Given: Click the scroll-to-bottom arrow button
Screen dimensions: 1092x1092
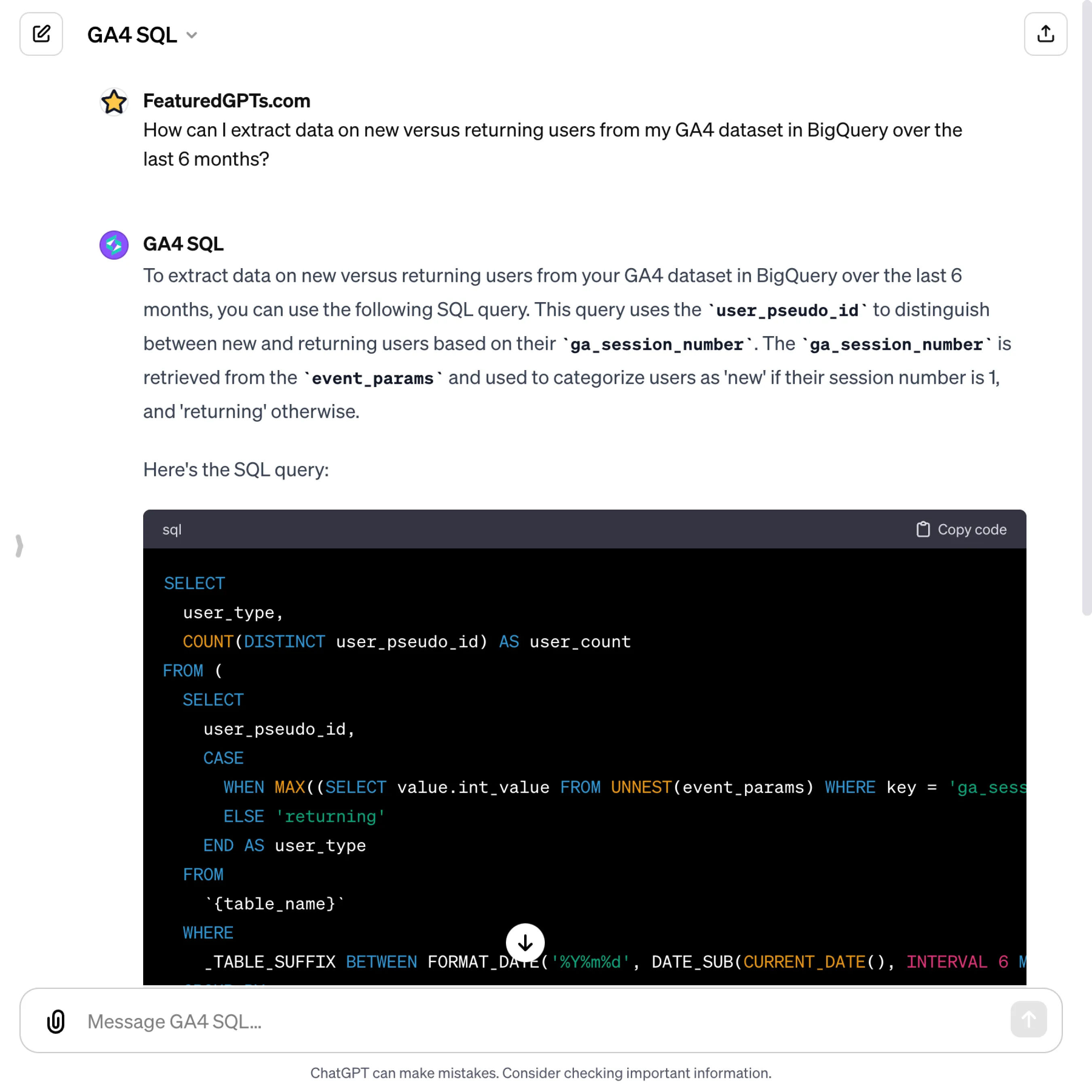Looking at the screenshot, I should (525, 942).
